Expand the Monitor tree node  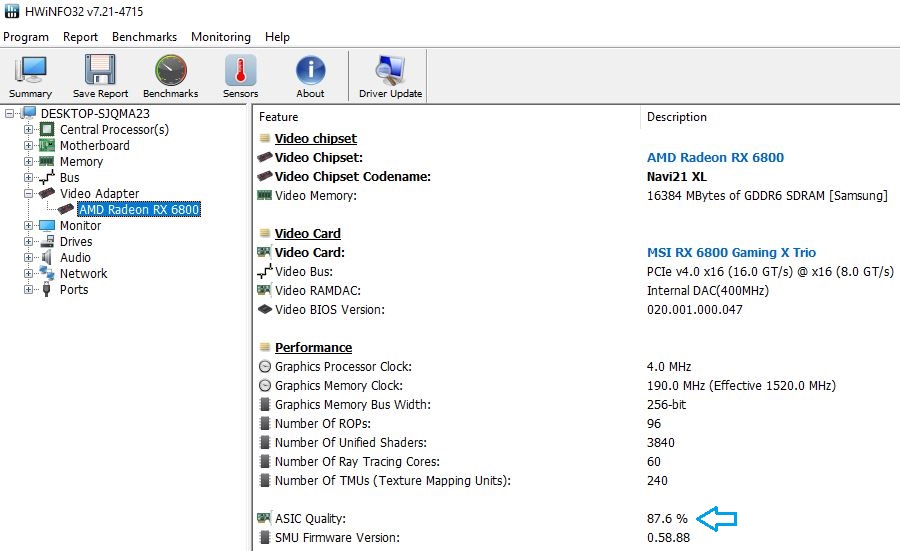[x=28, y=226]
